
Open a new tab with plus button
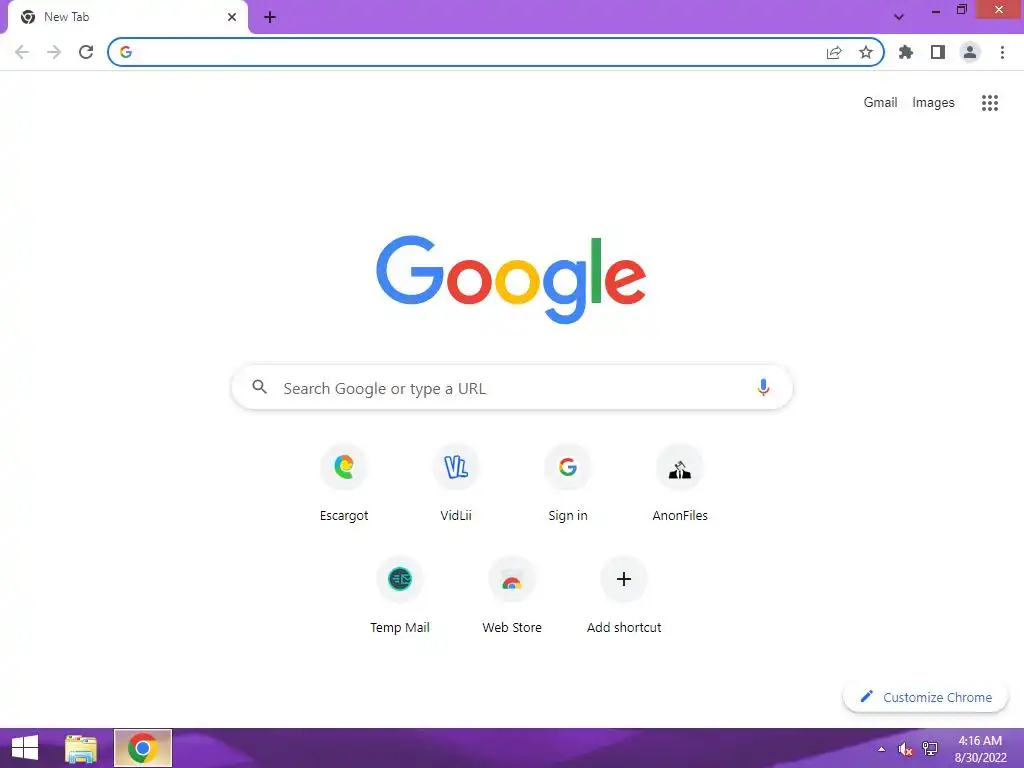(270, 17)
